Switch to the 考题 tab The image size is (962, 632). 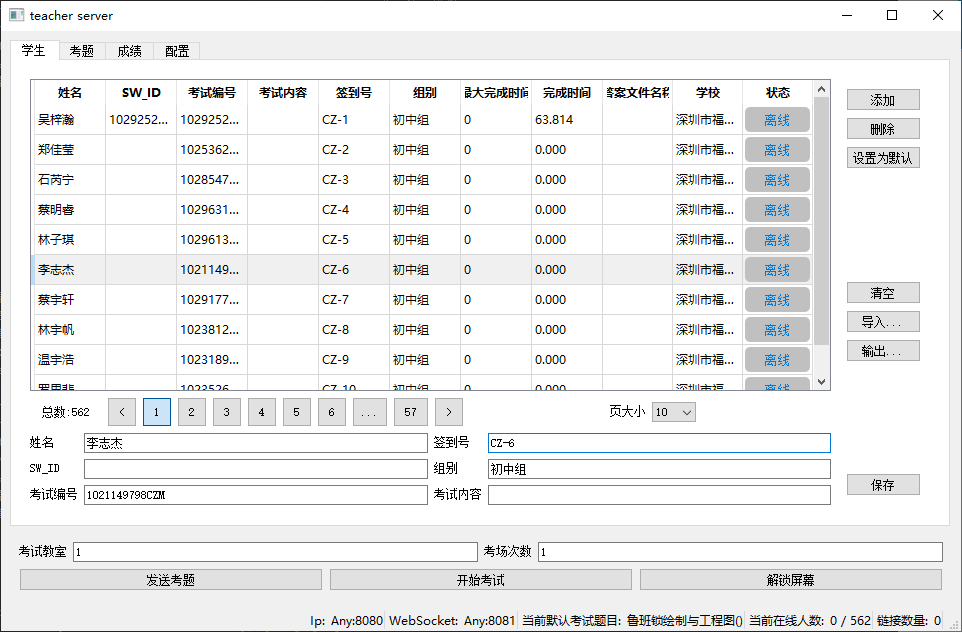82,51
